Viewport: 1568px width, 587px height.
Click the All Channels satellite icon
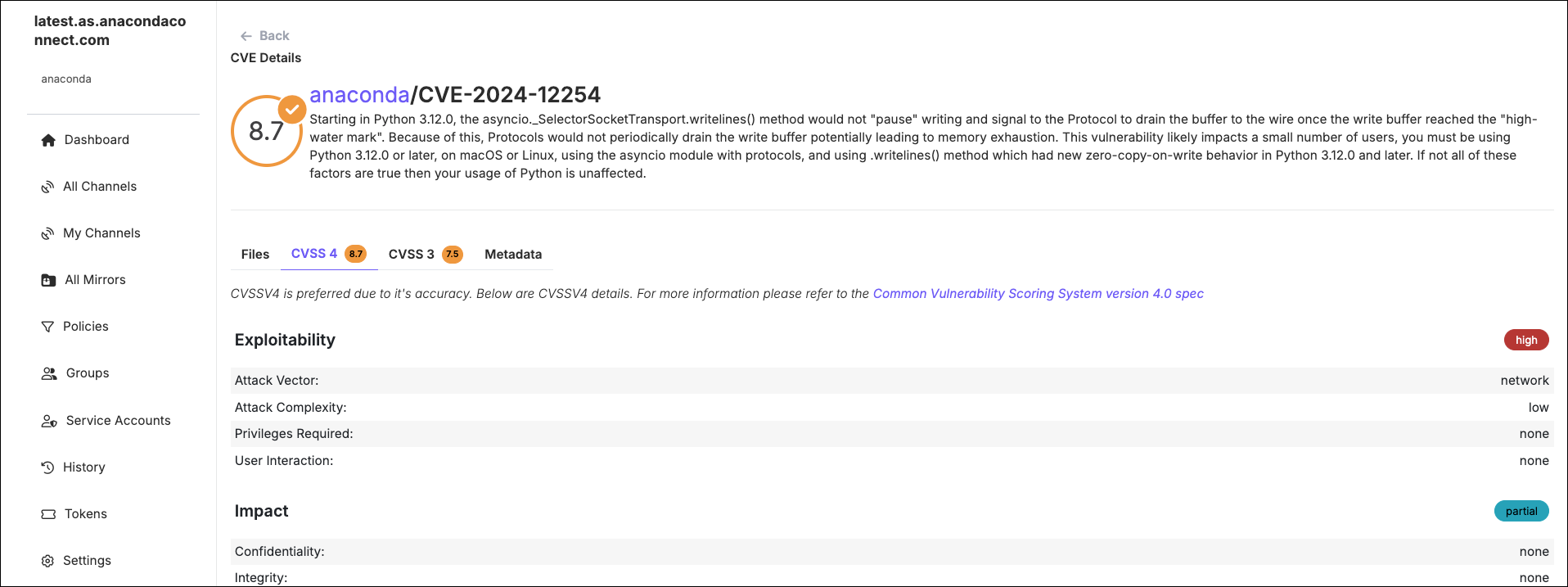pos(47,187)
